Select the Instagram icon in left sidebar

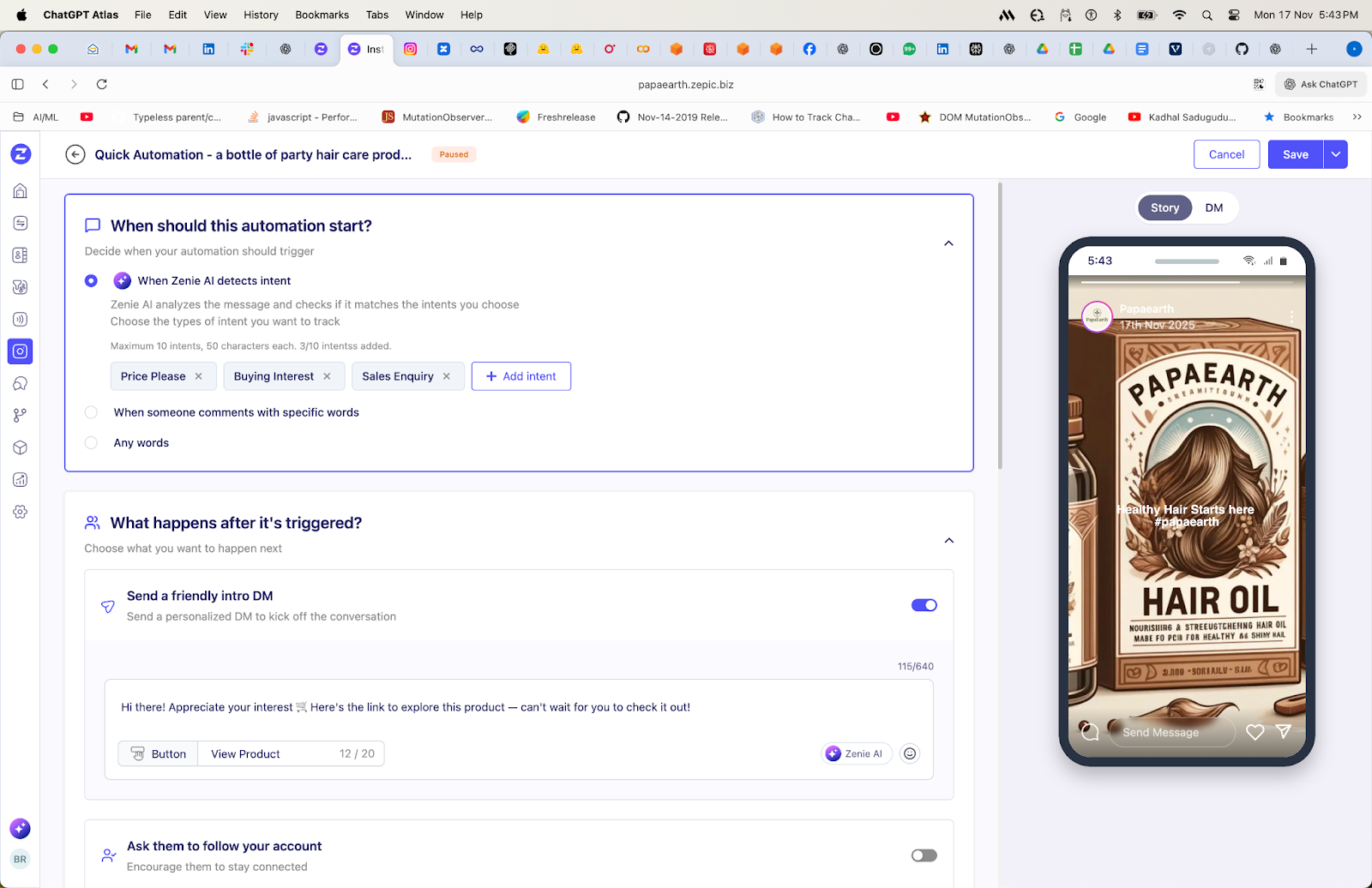pyautogui.click(x=21, y=351)
